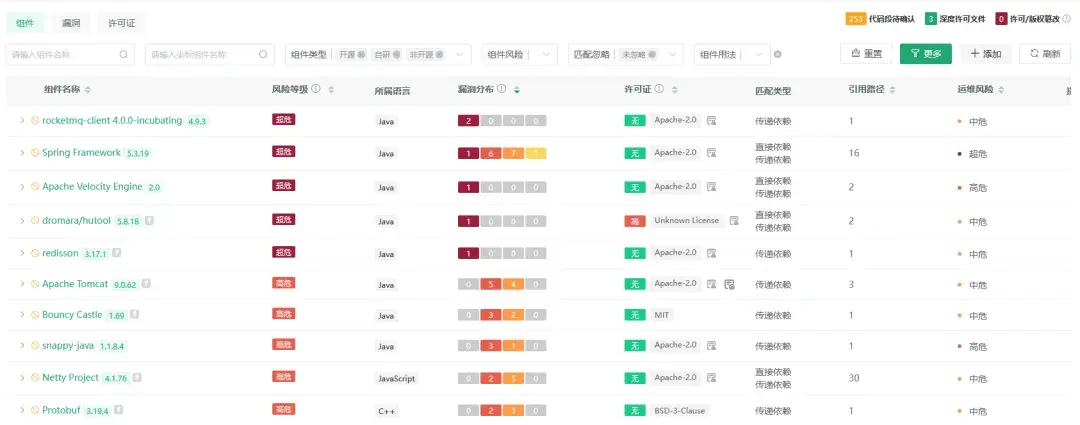Click the clear icon next to 组件用法

tap(778, 54)
